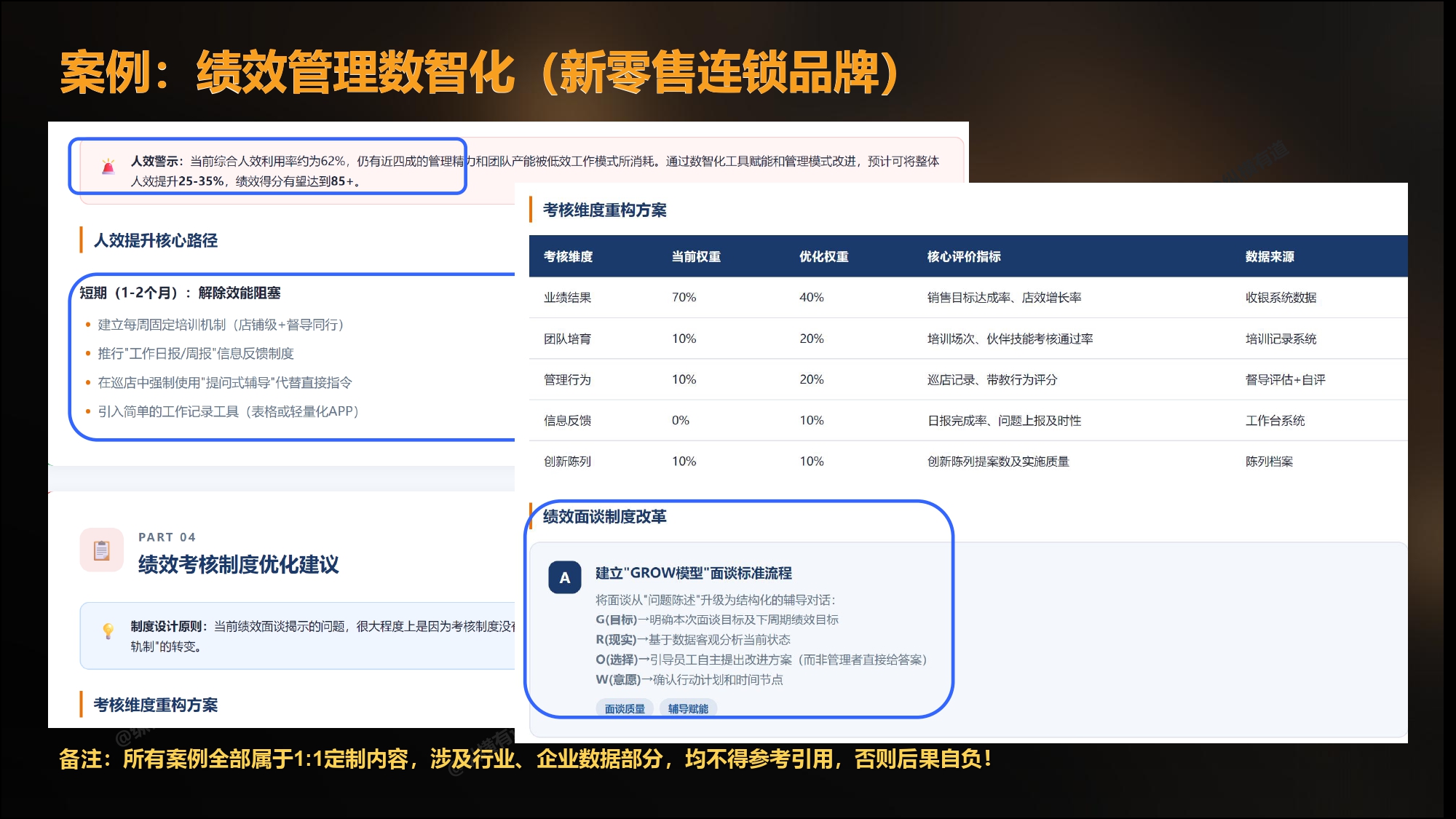This screenshot has height=819, width=1456.
Task: Click the 当前权重 column header
Action: [x=696, y=256]
